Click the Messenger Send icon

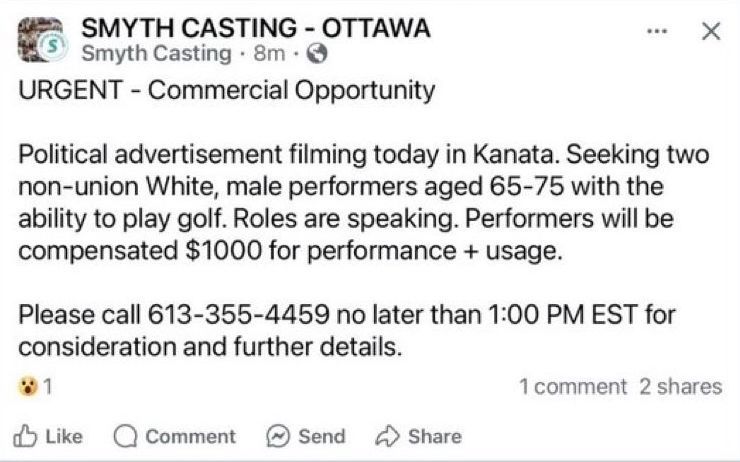[x=277, y=436]
